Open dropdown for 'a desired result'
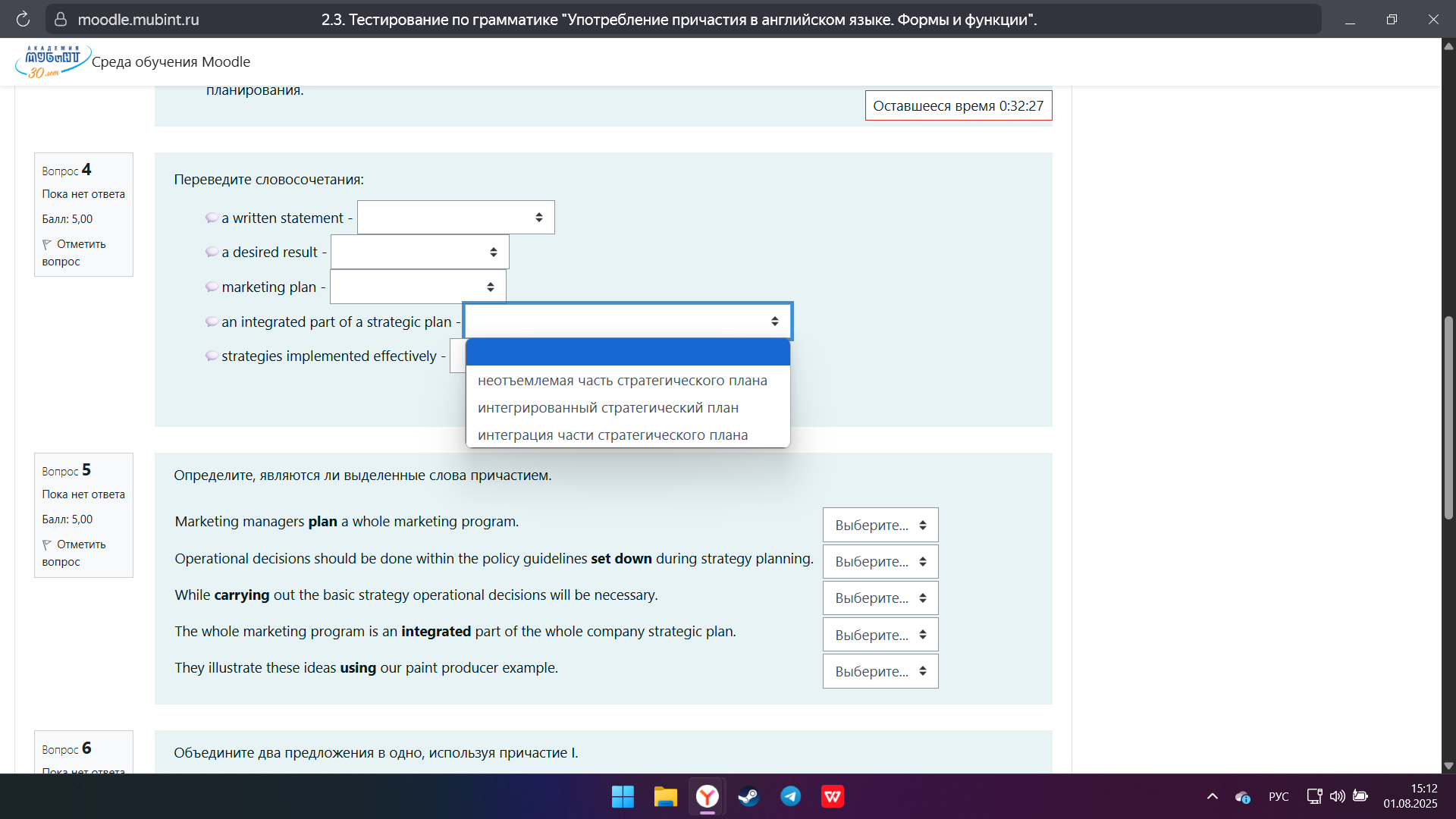The image size is (1456, 819). (x=419, y=253)
